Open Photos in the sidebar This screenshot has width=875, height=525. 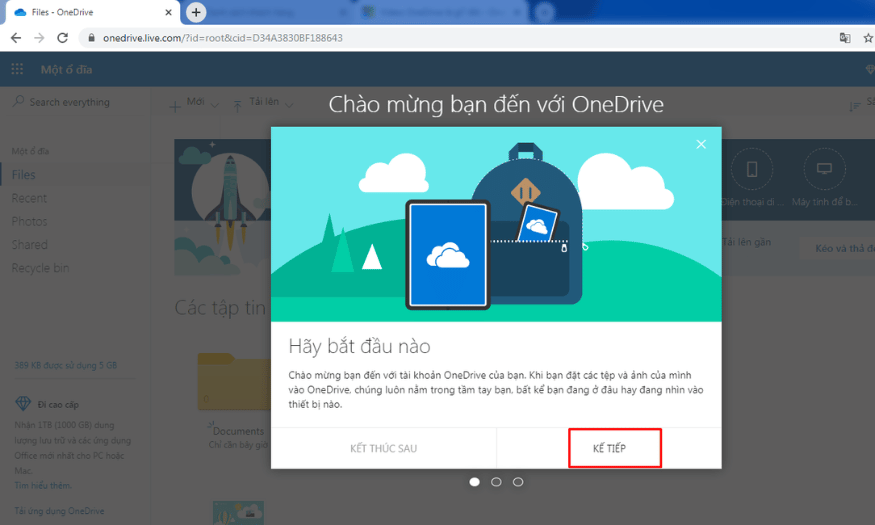pos(29,221)
